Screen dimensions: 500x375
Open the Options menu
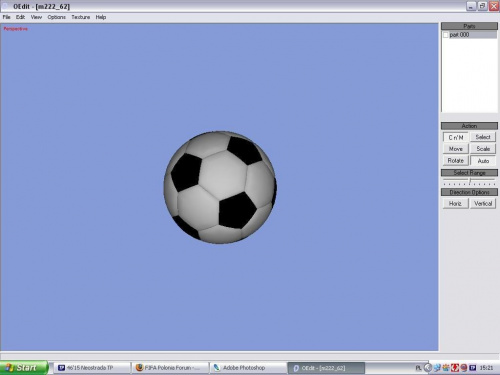click(56, 17)
